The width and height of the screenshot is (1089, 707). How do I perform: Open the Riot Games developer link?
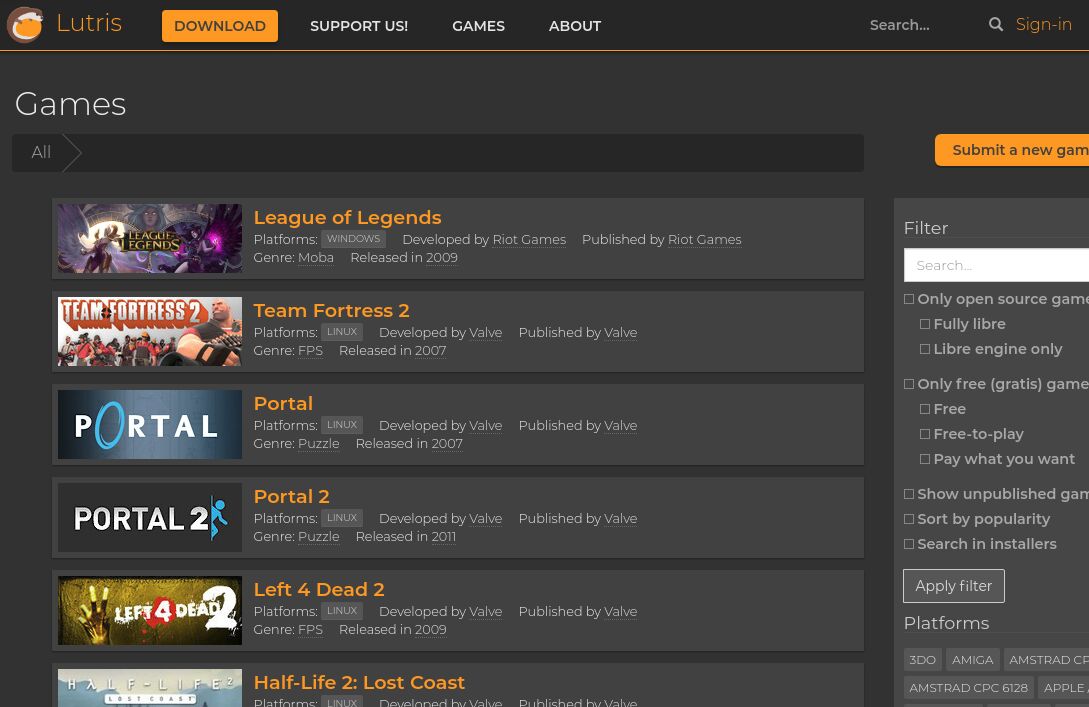(528, 240)
